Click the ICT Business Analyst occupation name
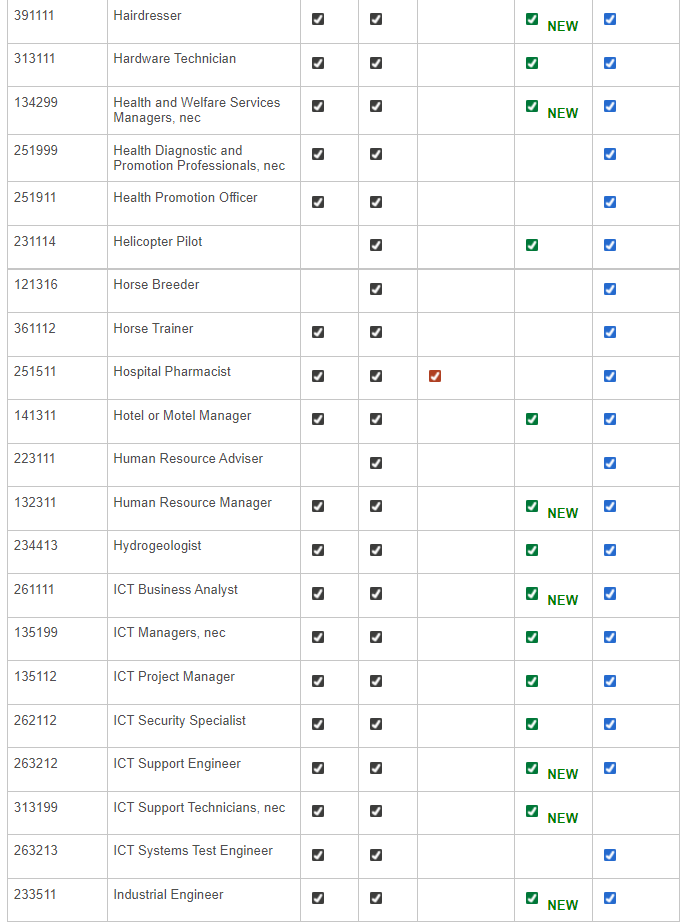Screen dimensions: 687x922 175,590
